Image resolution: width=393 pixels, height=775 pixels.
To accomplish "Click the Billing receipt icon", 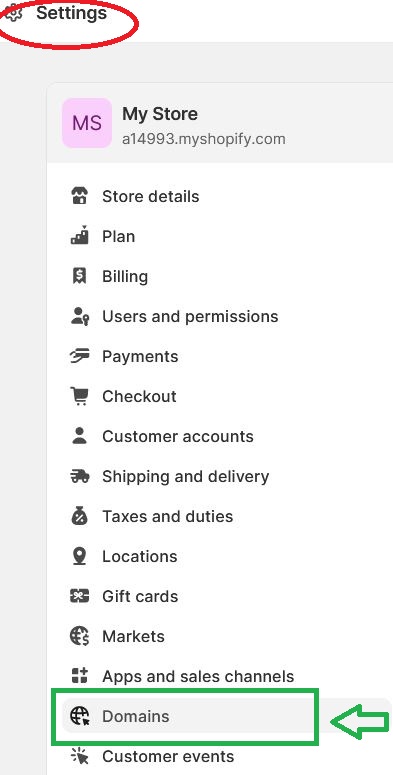I will (x=79, y=276).
